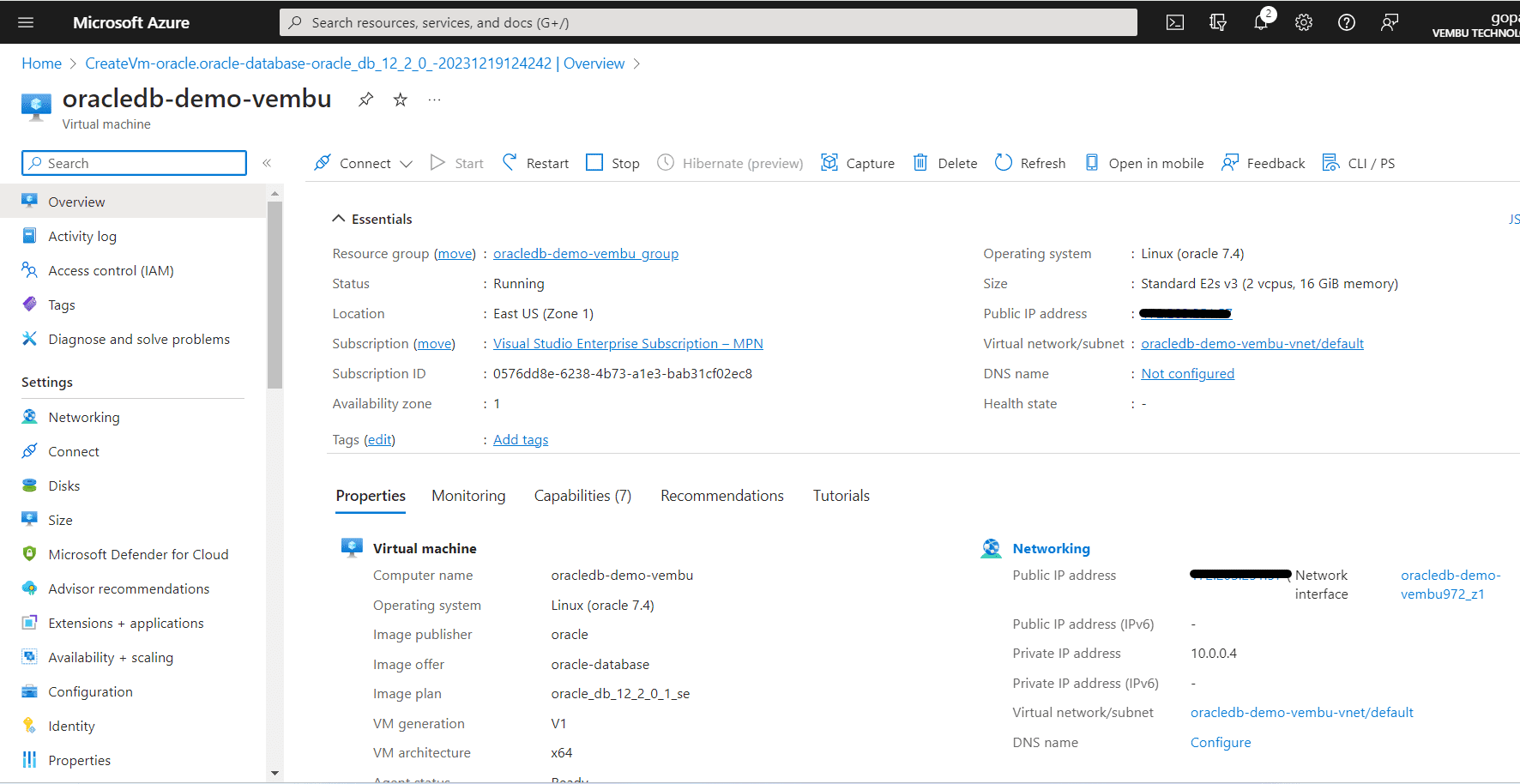The image size is (1520, 784).
Task: Click sidebar scrollbar down arrow
Action: pyautogui.click(x=274, y=773)
